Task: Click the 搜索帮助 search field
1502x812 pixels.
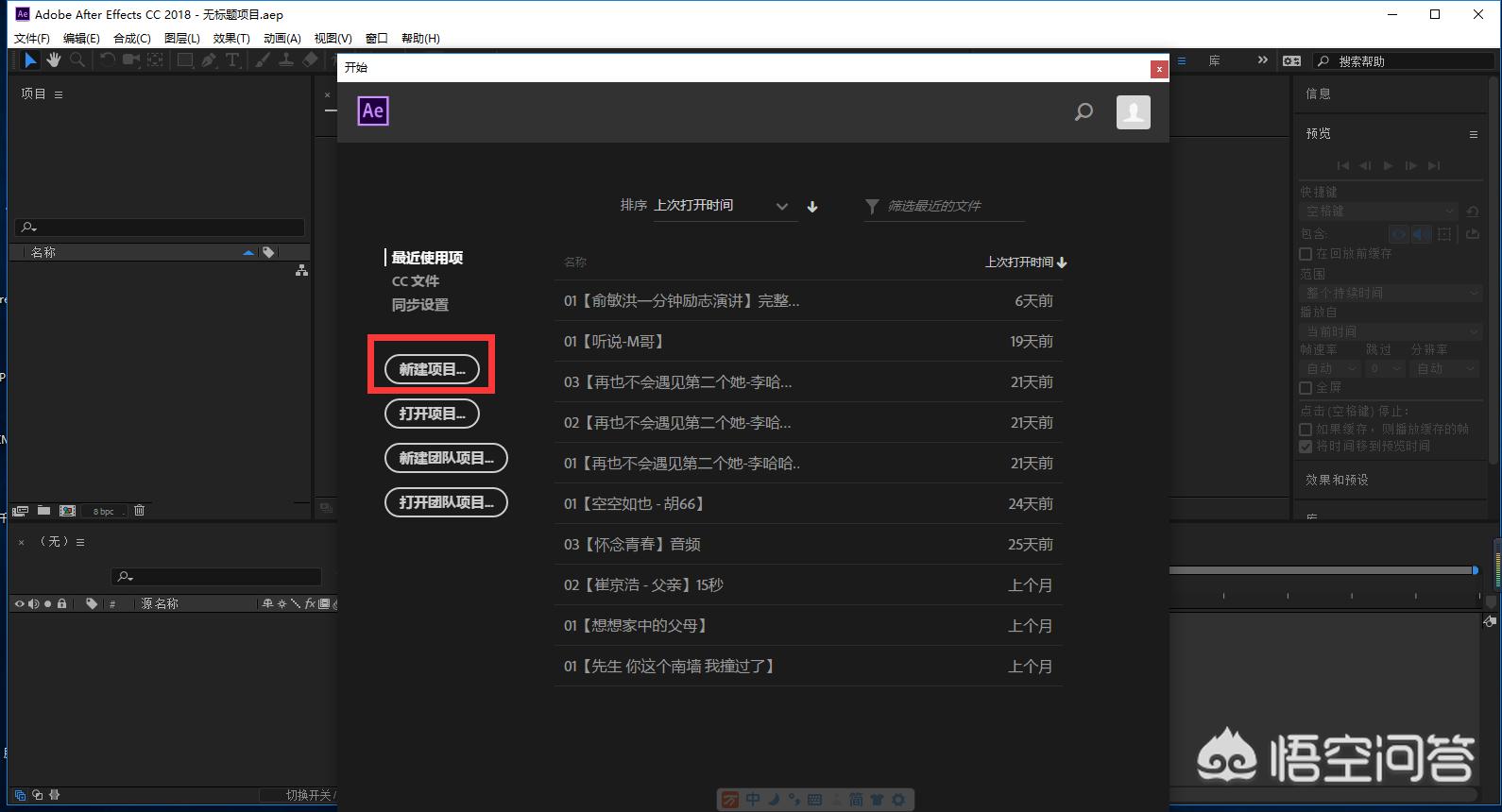Action: pyautogui.click(x=1403, y=60)
